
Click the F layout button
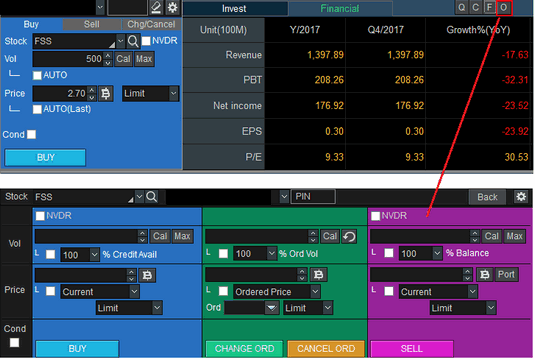pyautogui.click(x=489, y=8)
